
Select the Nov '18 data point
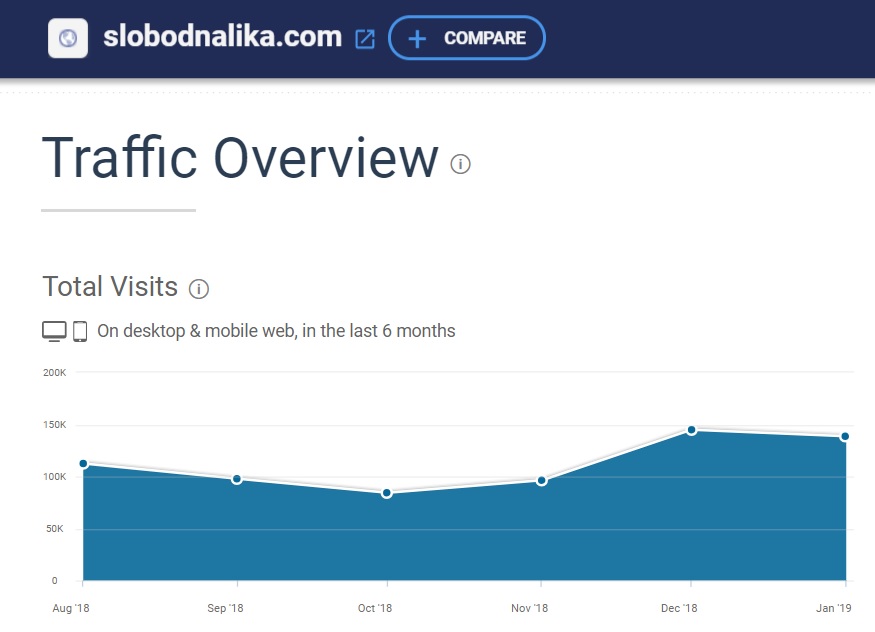click(x=541, y=481)
